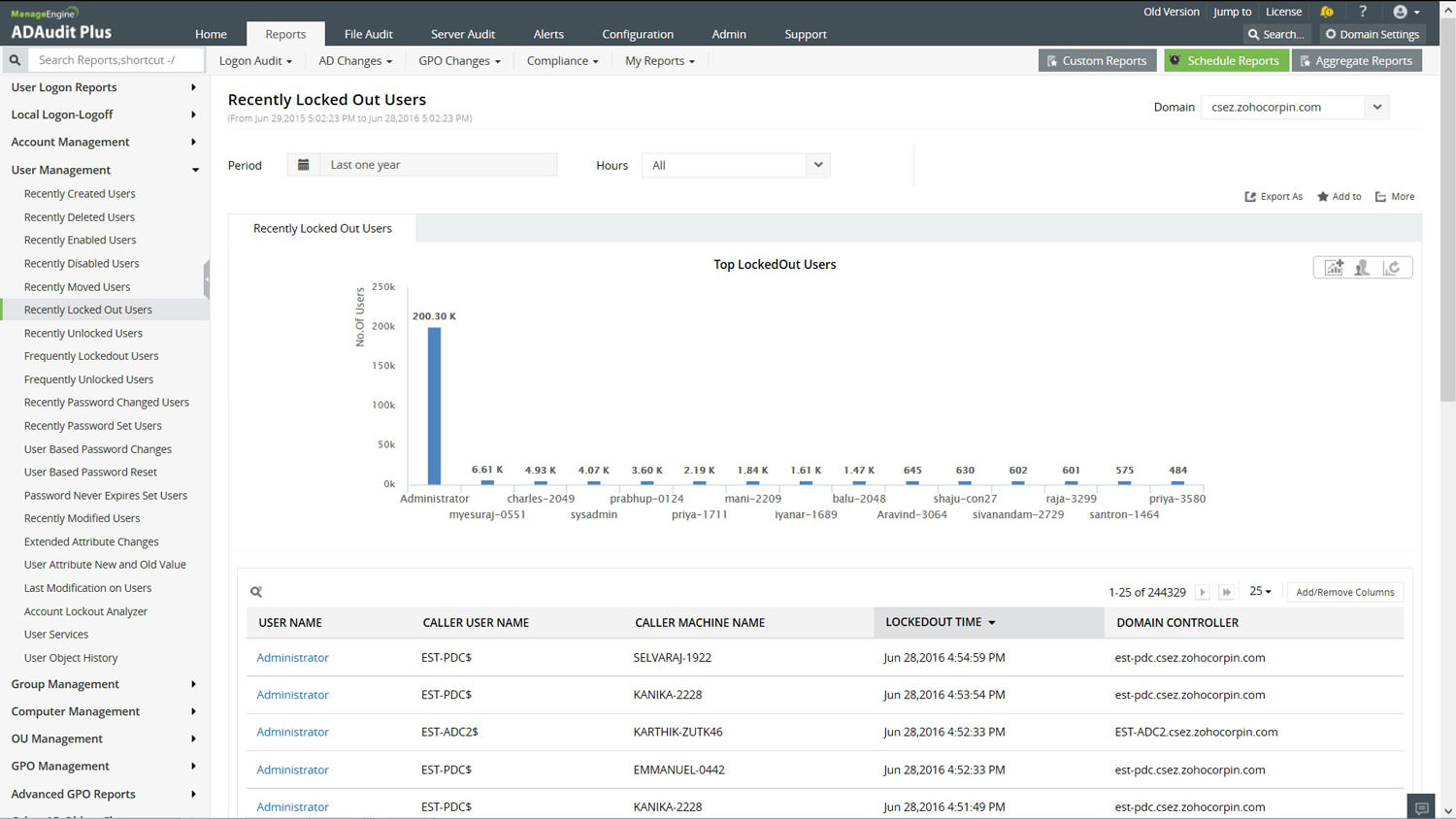Open chat icon in bottom-right corner
Screen dimensions: 1456x819
(x=1421, y=807)
